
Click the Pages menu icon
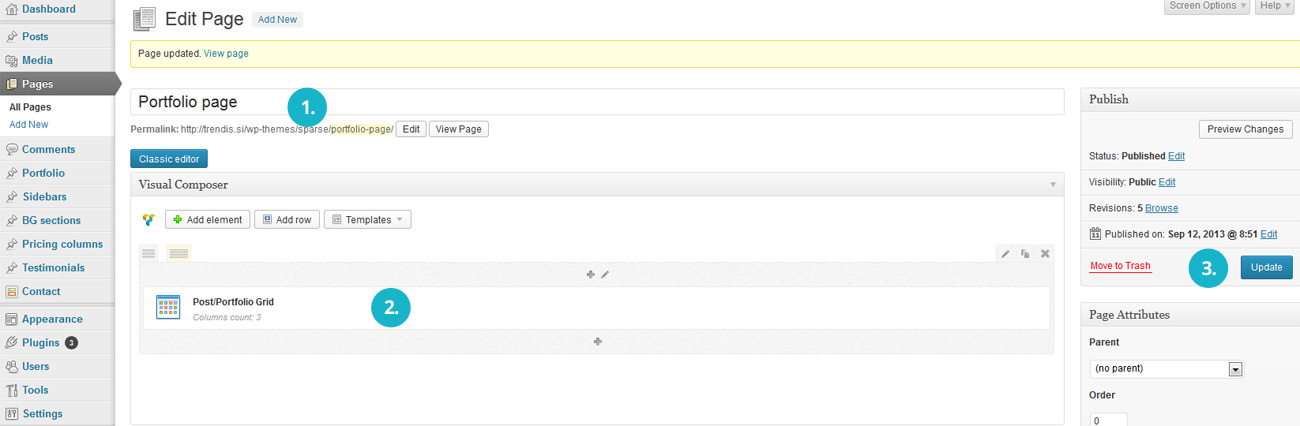pyautogui.click(x=12, y=84)
